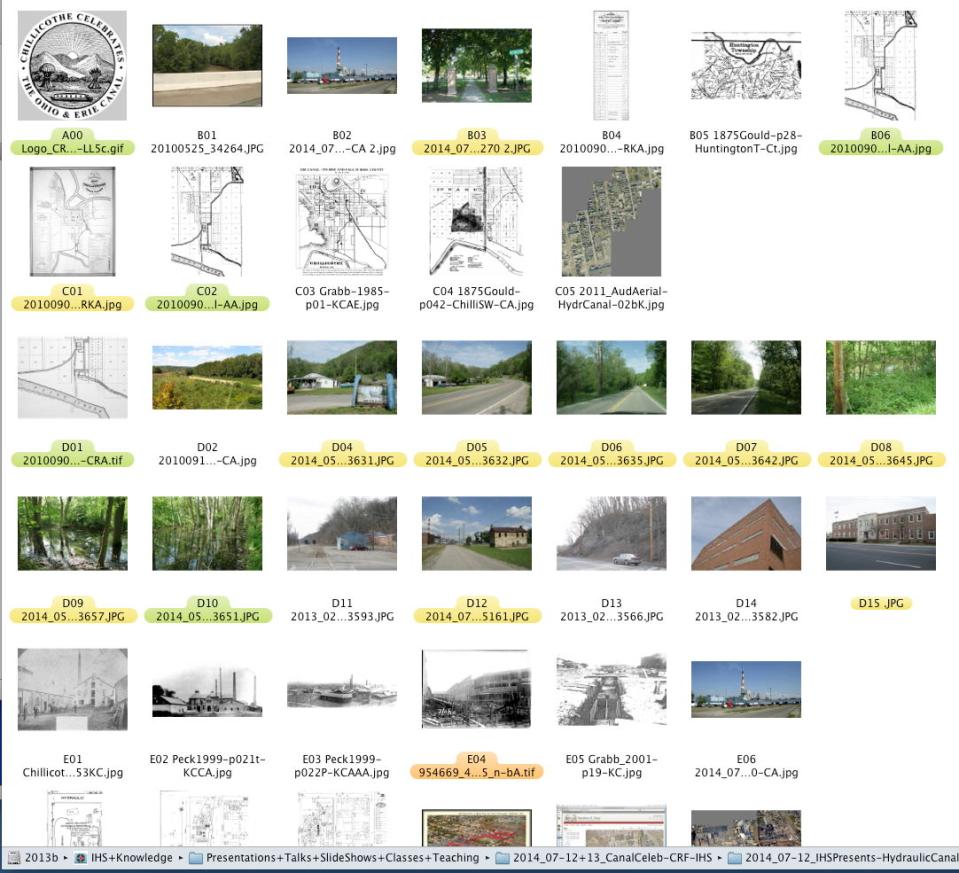Select the D13 hillside with car photo
The width and height of the screenshot is (959, 873).
pos(611,533)
